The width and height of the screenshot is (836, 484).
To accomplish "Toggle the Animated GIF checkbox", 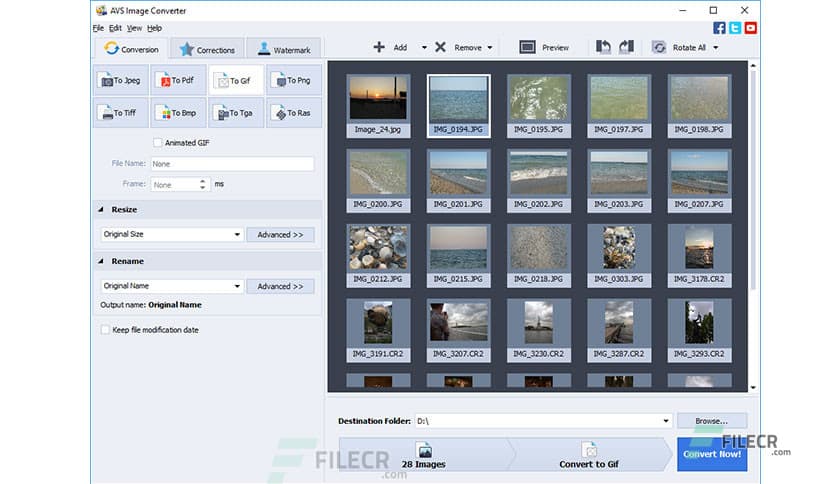I will pyautogui.click(x=157, y=142).
